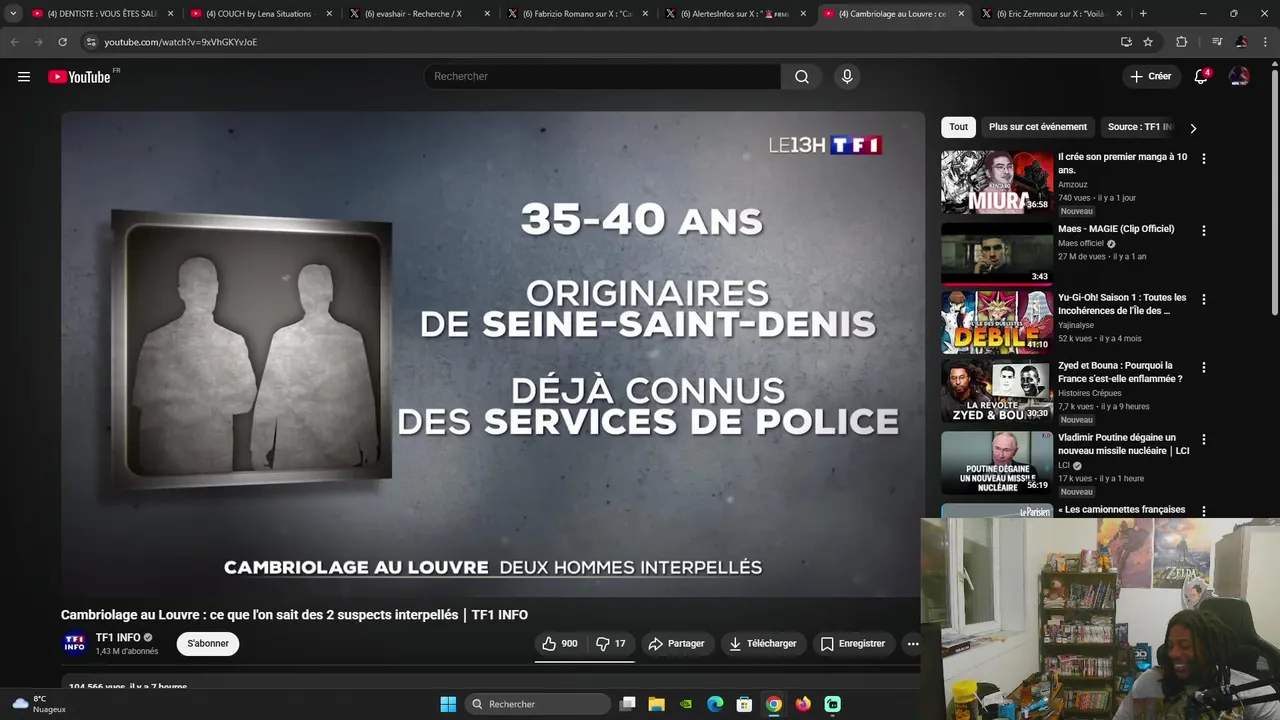Open options for camionnettes françaises video
The image size is (1280, 720).
point(1204,511)
